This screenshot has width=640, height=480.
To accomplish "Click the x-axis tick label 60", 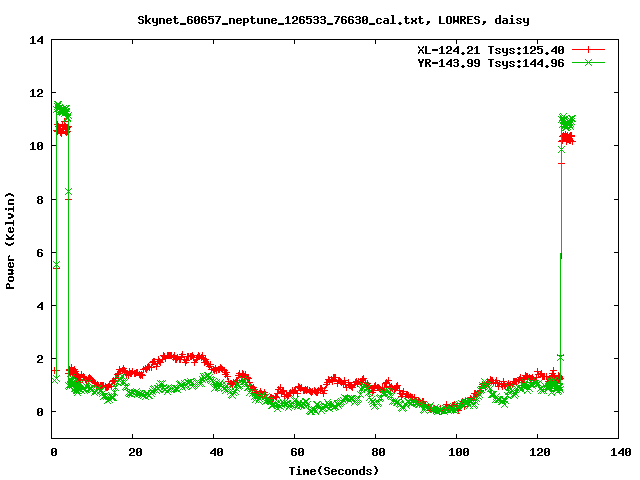I will [297, 452].
